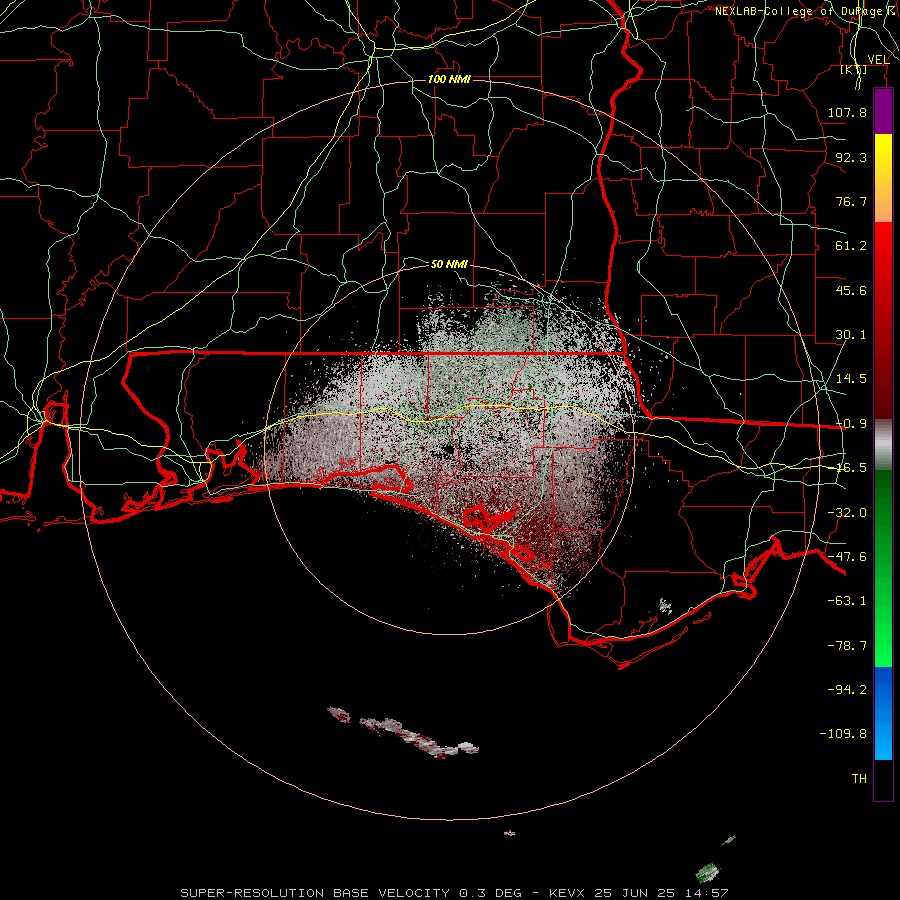Screen dimensions: 900x900
Task: Click the -32.0 velocity scale value
Action: point(847,513)
